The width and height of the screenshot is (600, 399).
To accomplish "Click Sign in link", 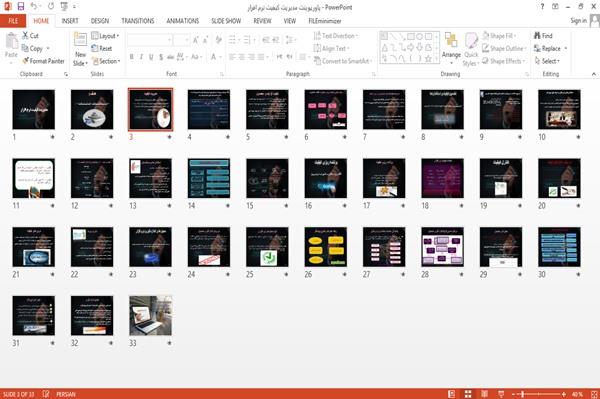I will coord(578,21).
